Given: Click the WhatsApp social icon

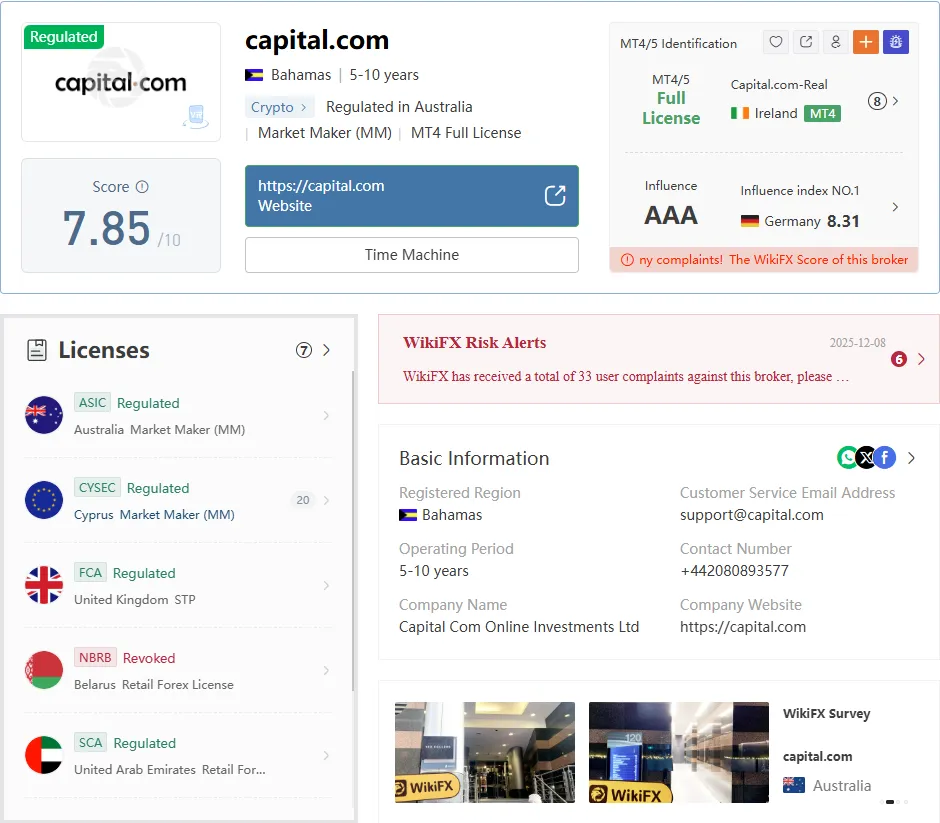Looking at the screenshot, I should 847,458.
